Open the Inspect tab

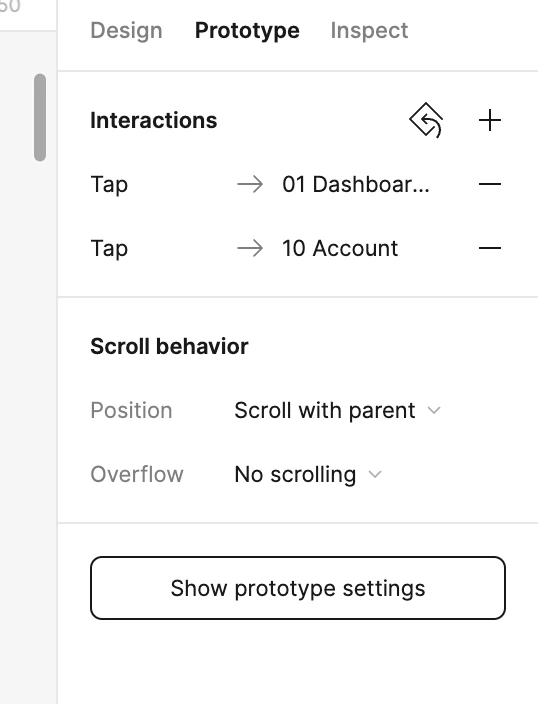click(x=369, y=31)
